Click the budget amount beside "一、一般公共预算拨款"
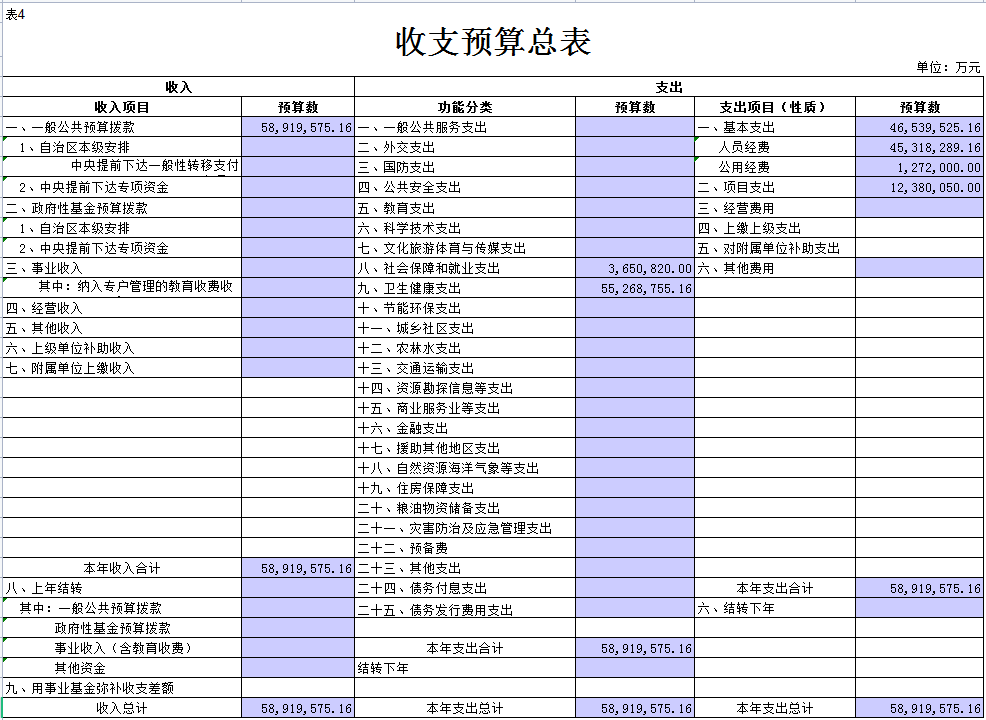 tap(298, 127)
